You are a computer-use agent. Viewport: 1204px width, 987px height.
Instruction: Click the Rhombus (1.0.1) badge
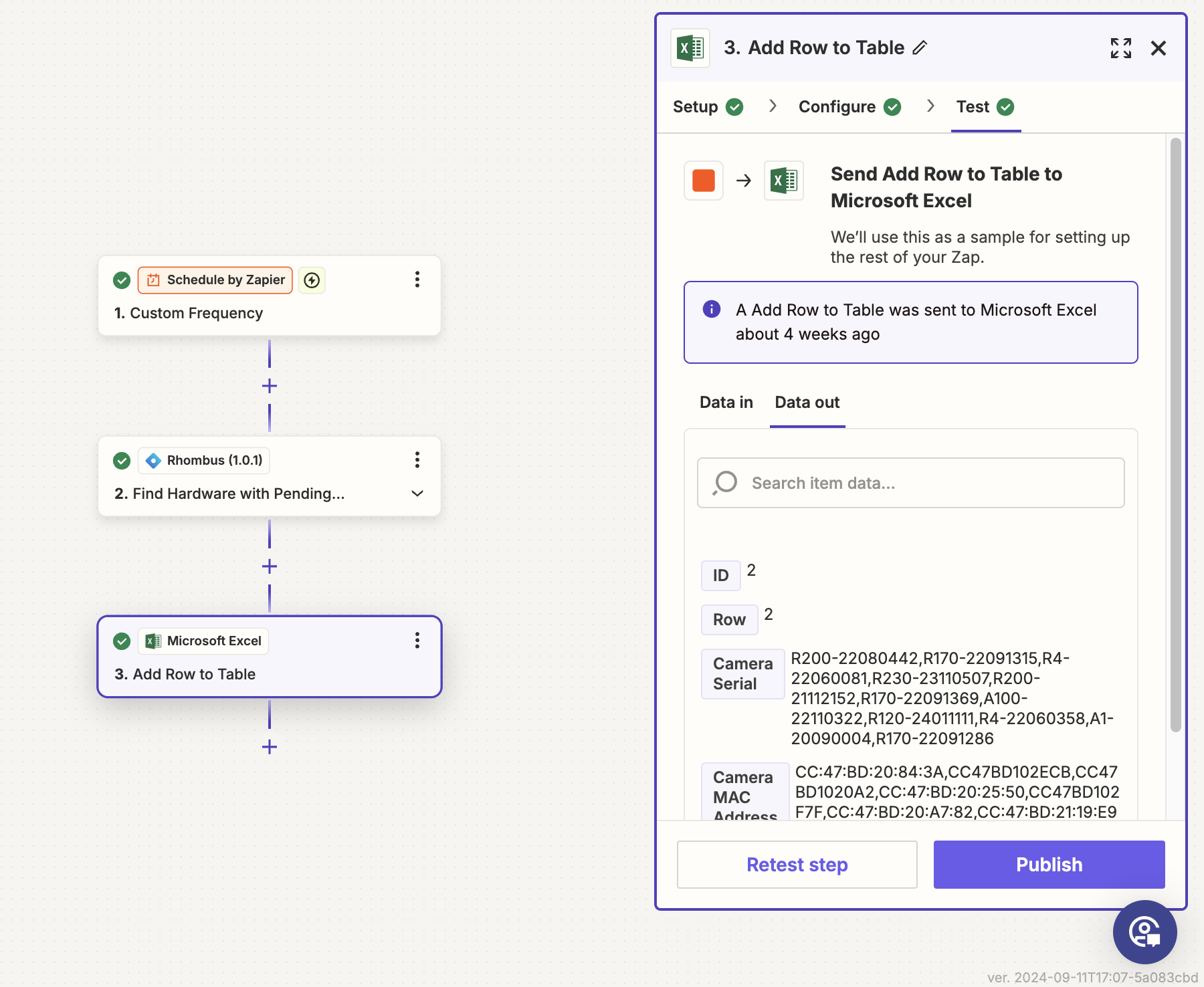coord(204,461)
